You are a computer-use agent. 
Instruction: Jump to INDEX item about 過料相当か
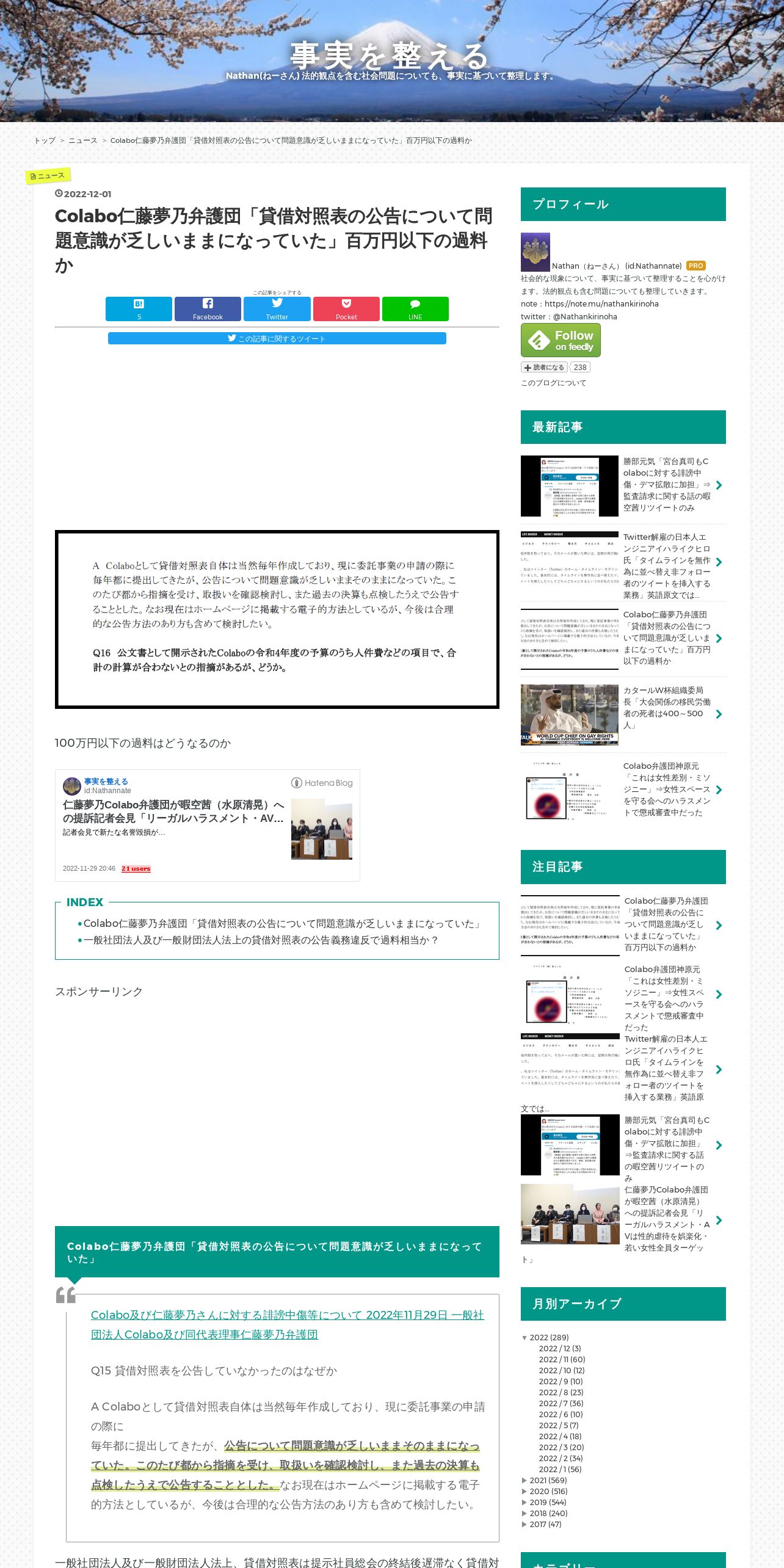[x=261, y=940]
